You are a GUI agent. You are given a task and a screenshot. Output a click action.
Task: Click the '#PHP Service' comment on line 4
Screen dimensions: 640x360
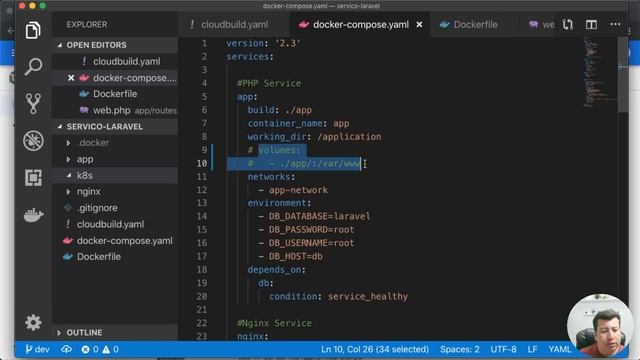click(x=269, y=83)
